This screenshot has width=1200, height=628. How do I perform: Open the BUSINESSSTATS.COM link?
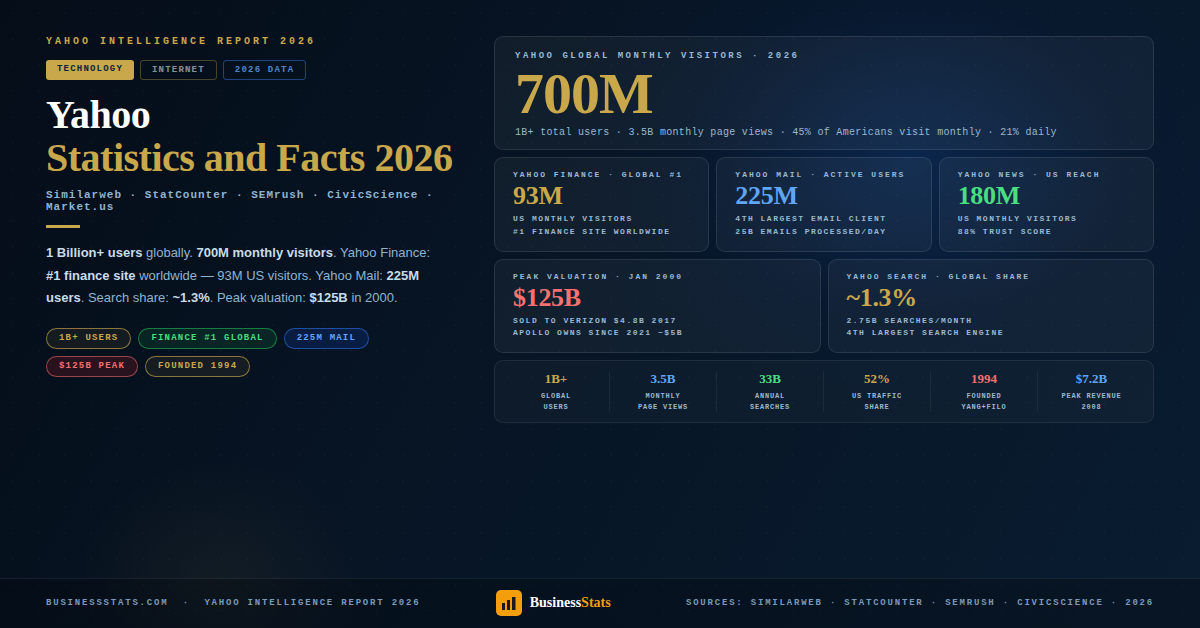click(x=106, y=602)
